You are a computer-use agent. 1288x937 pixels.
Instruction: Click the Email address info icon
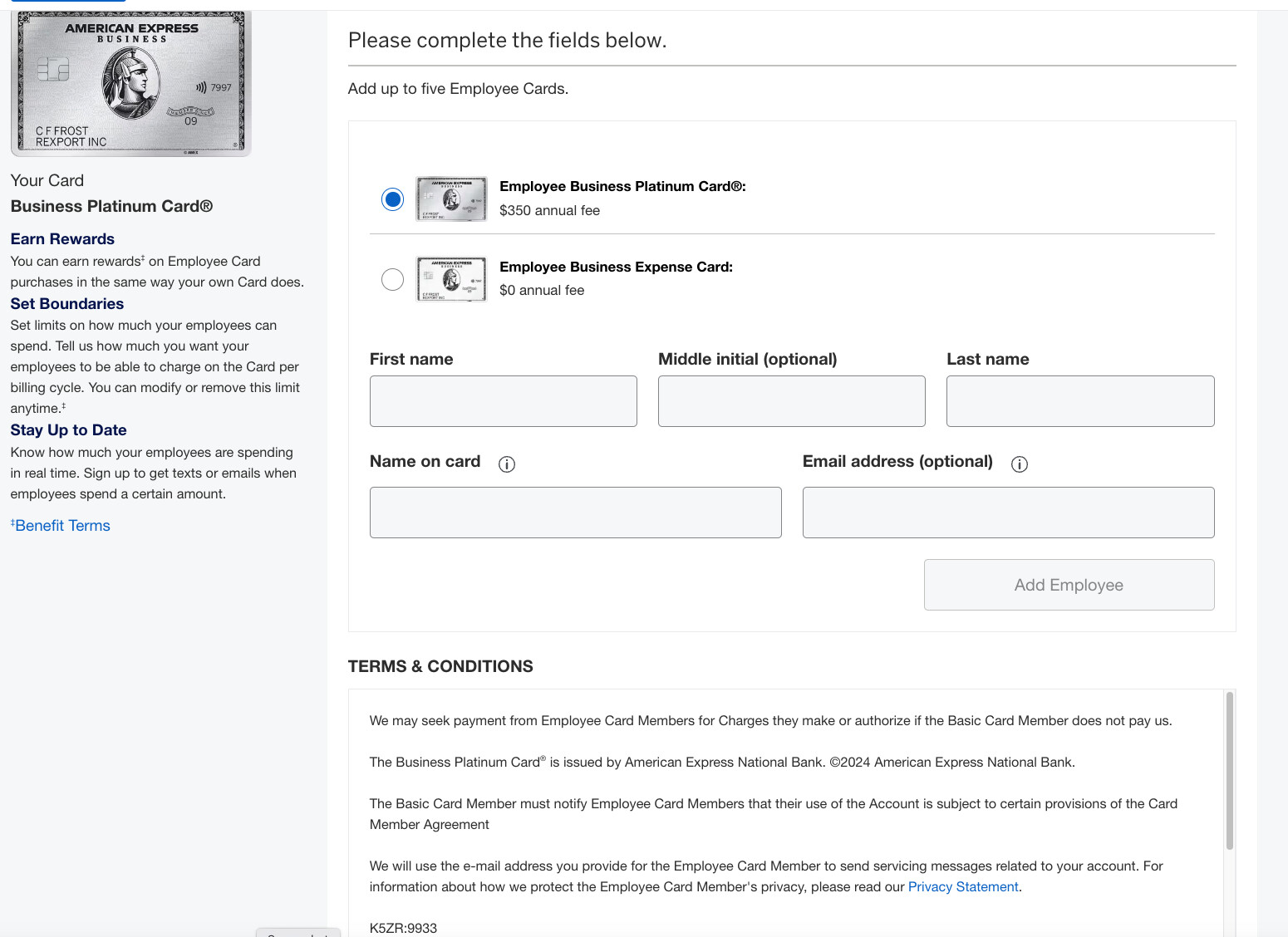[1020, 464]
